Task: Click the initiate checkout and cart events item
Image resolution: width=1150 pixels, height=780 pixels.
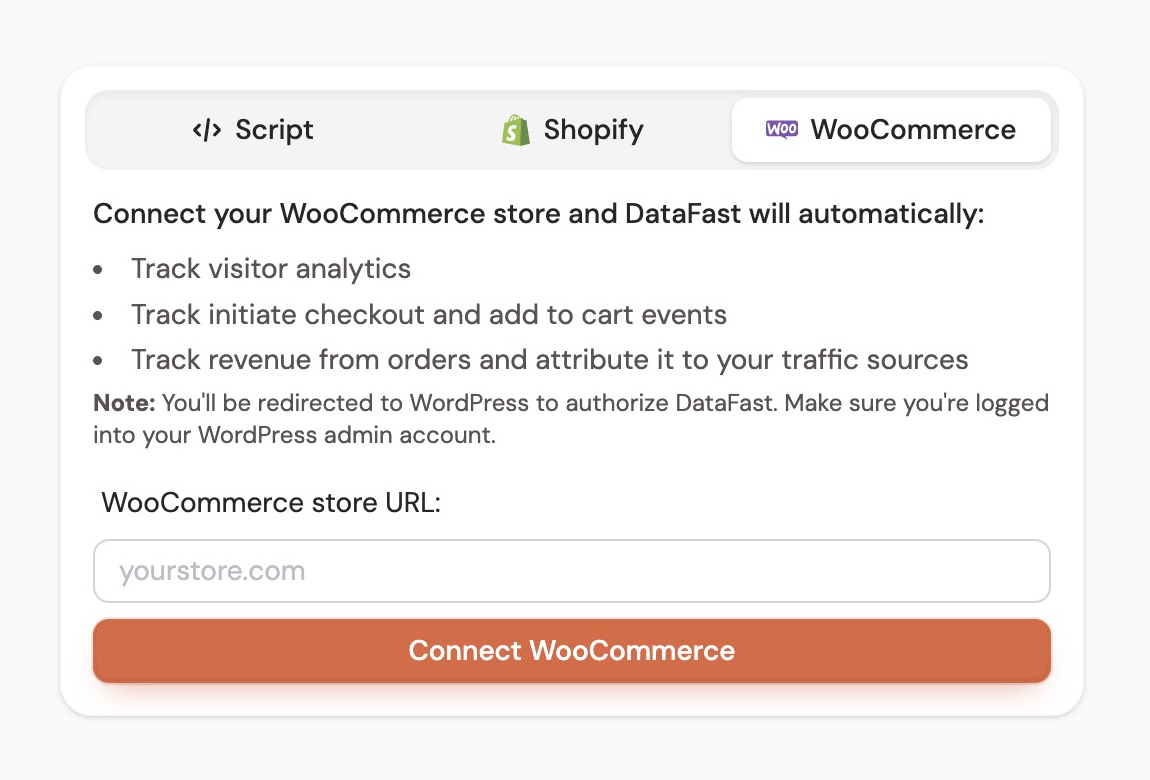Action: click(429, 315)
